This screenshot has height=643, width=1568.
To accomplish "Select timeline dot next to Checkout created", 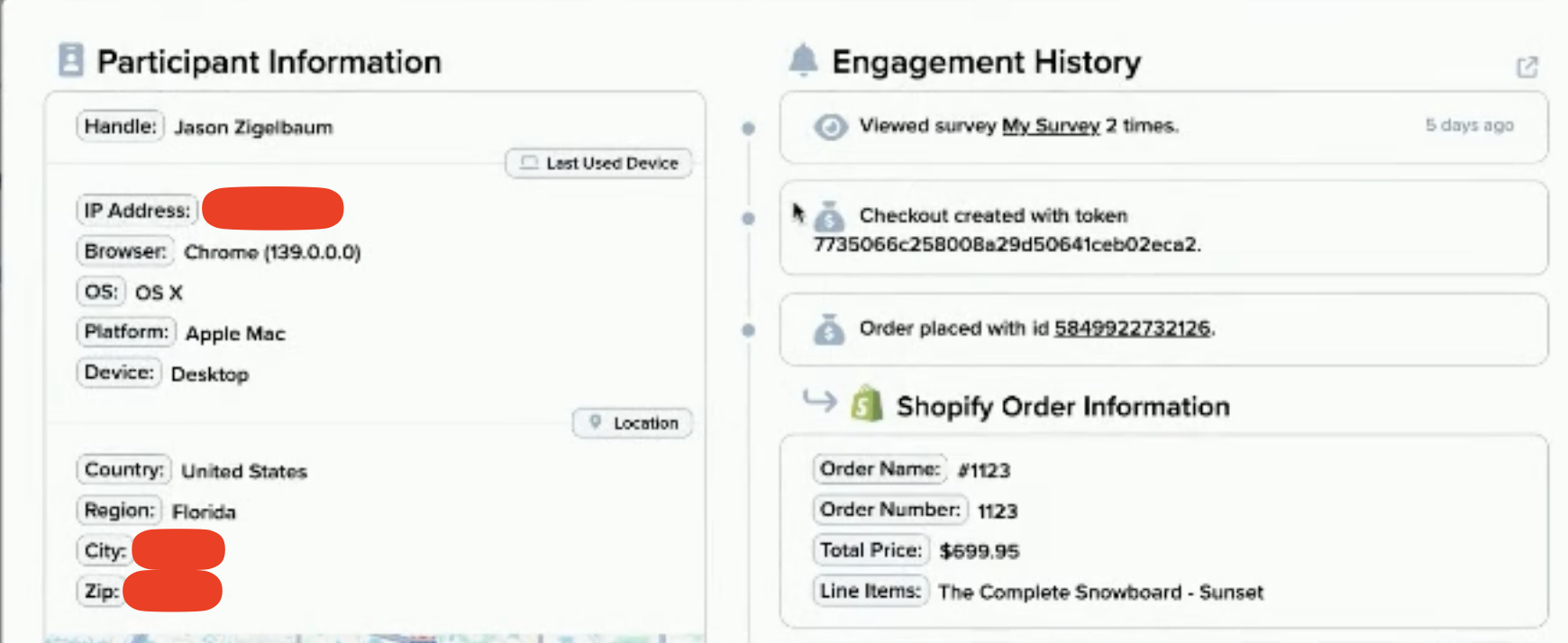I will pyautogui.click(x=748, y=218).
